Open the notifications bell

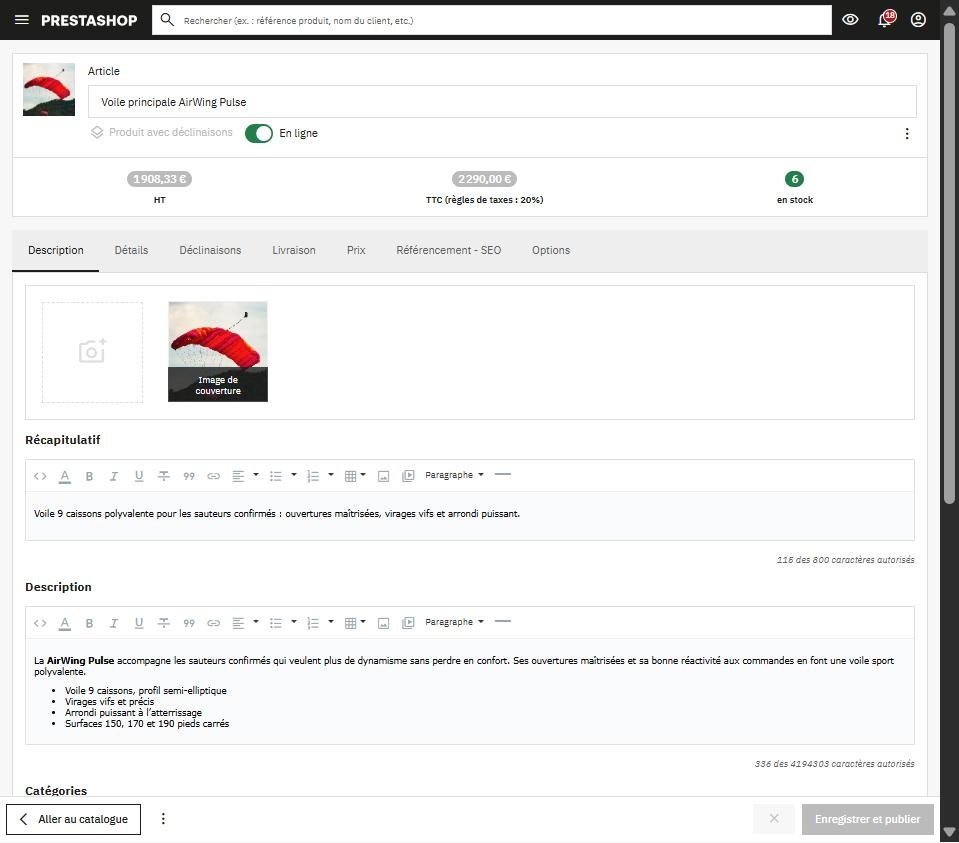885,20
